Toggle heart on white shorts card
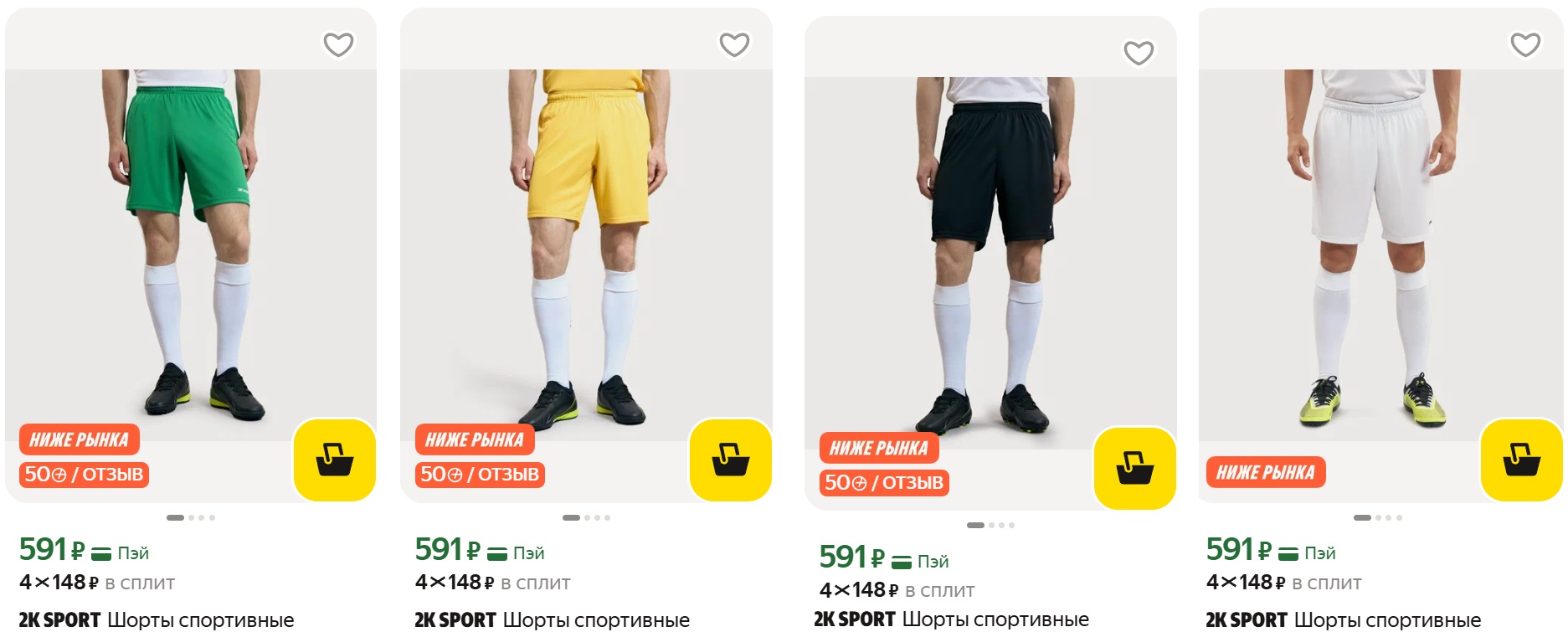Viewport: 1568px width, 632px height. coord(1525,44)
